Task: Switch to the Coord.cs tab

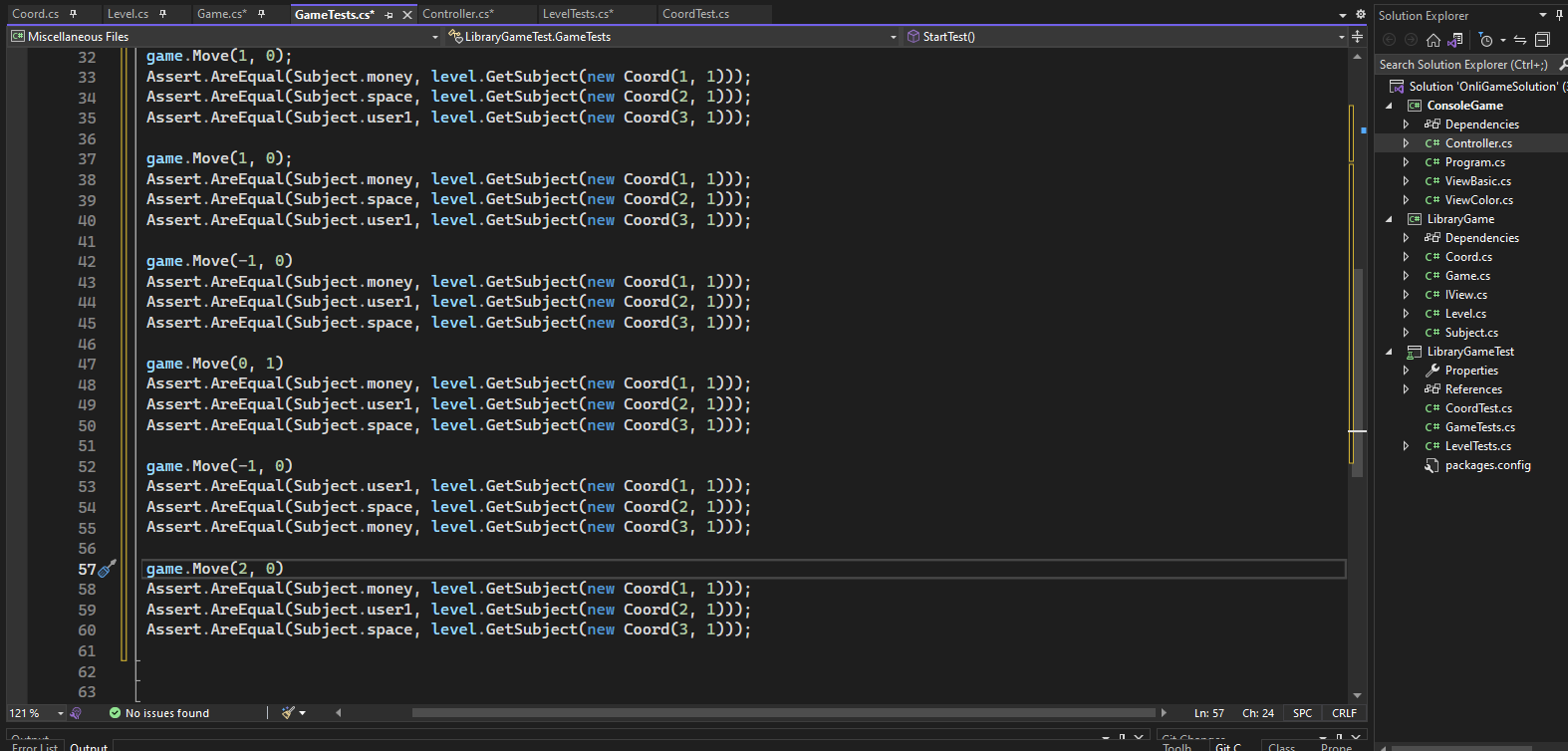Action: 35,14
